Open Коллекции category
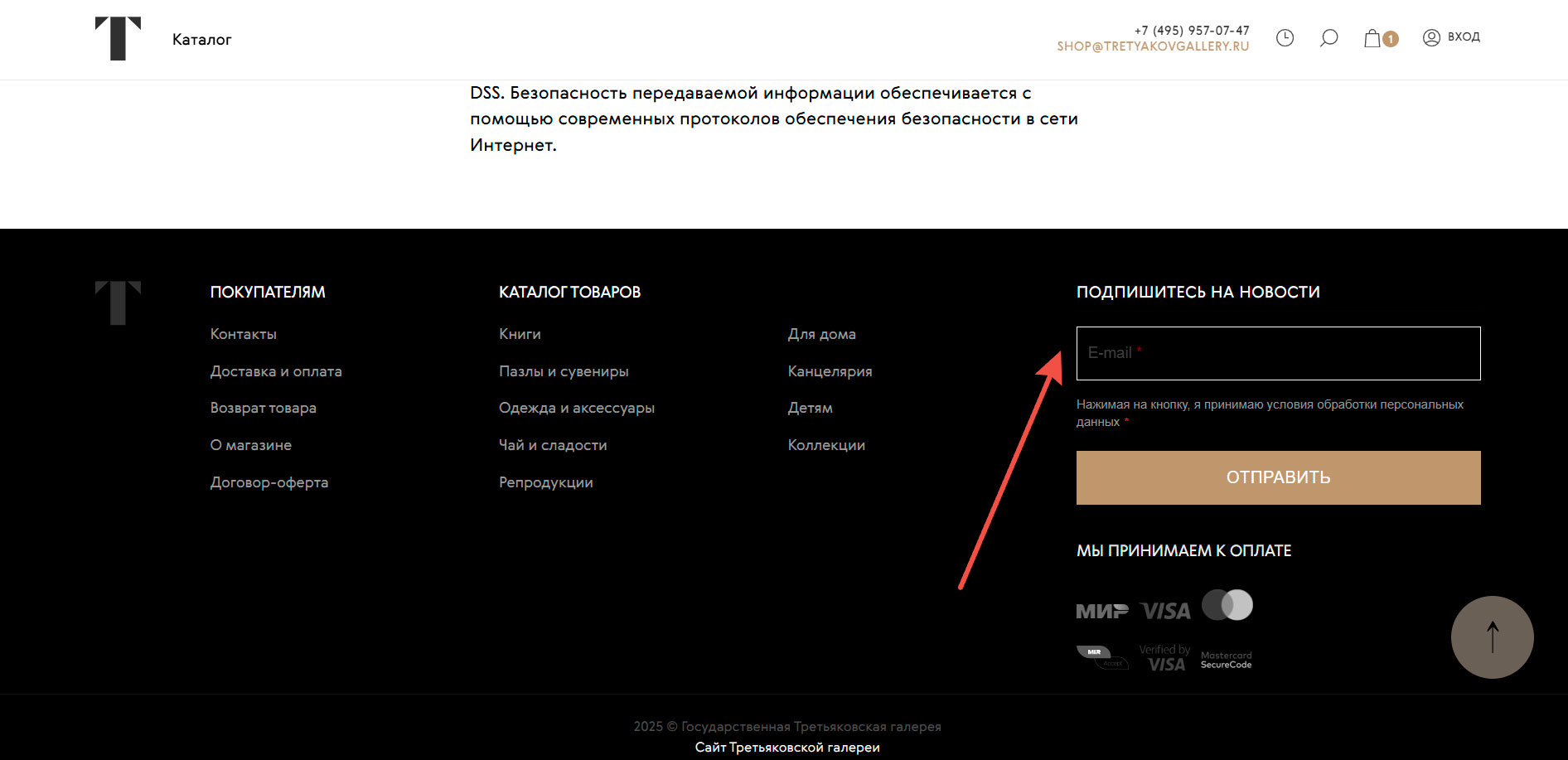Screen dimensions: 1568x760 [x=826, y=445]
